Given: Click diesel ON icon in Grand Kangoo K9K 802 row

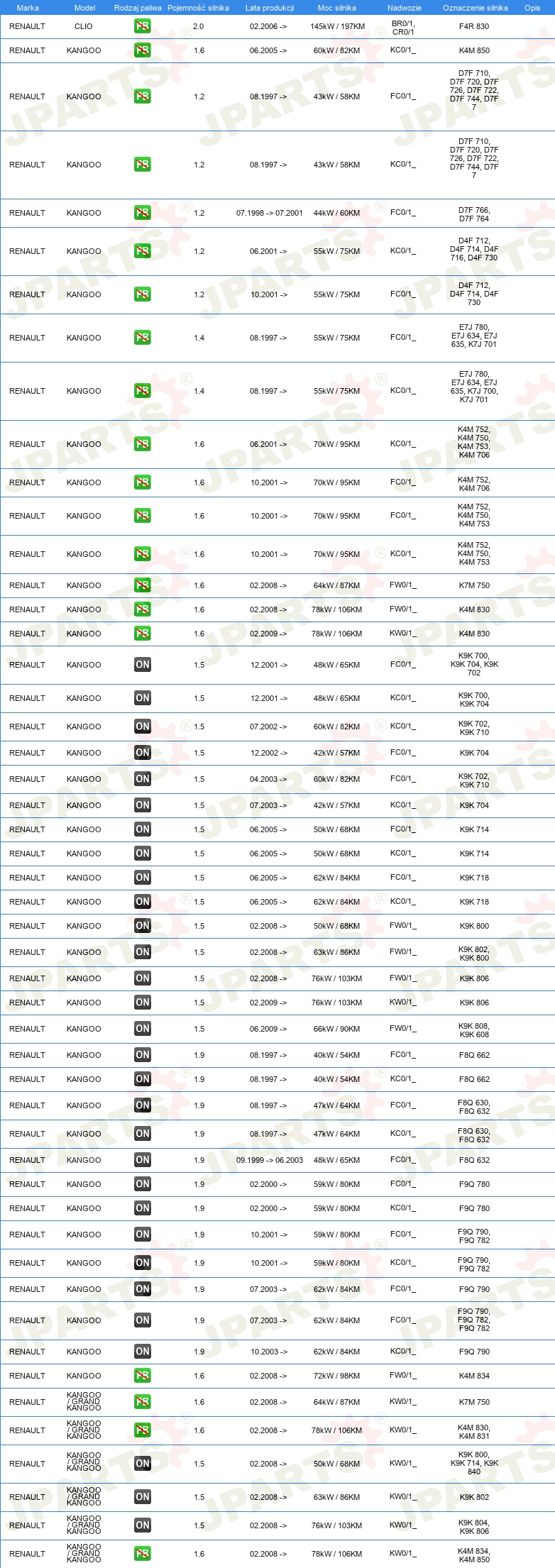Looking at the screenshot, I should coord(142,1497).
